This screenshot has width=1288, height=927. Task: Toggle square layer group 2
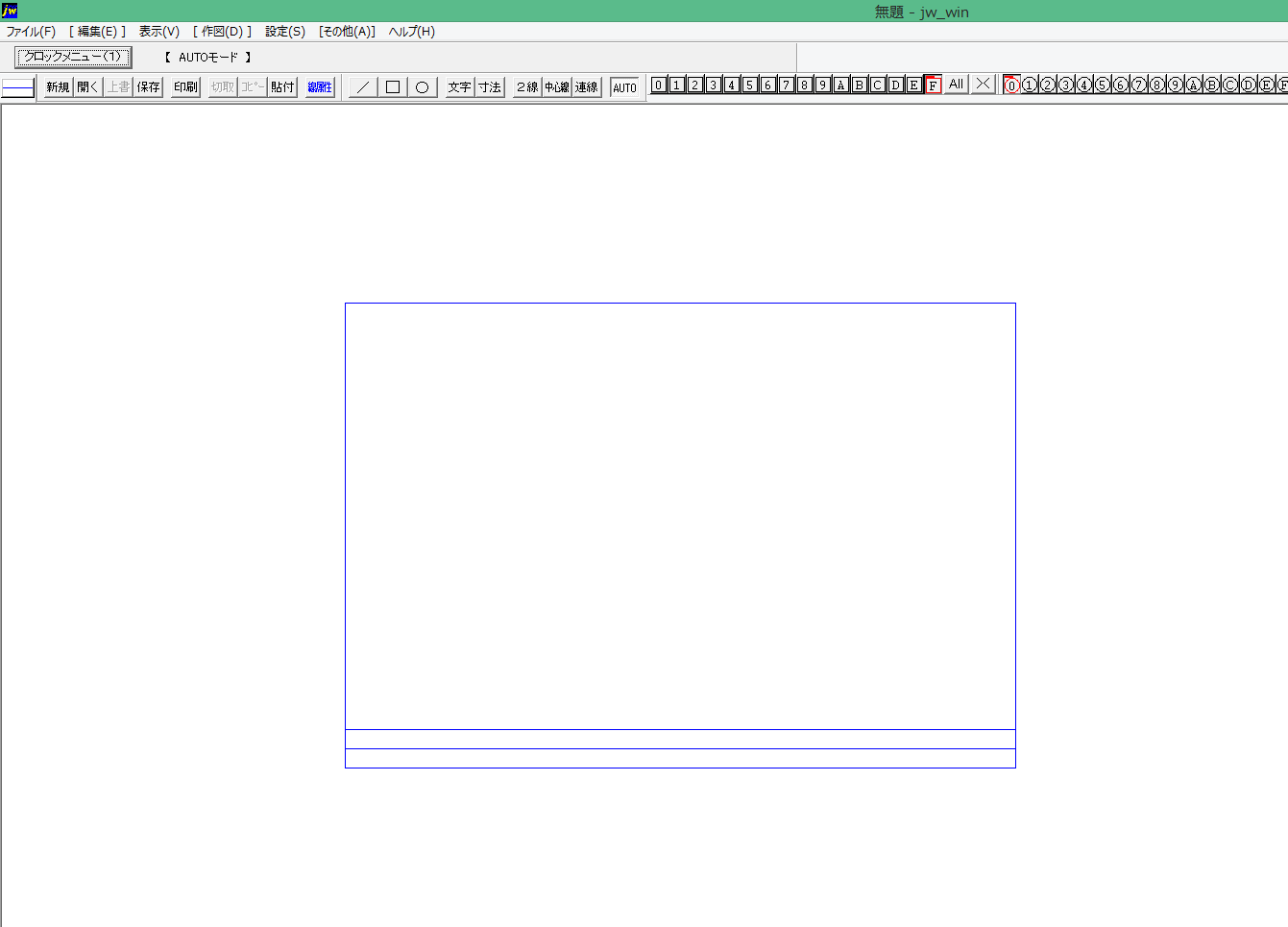click(695, 85)
